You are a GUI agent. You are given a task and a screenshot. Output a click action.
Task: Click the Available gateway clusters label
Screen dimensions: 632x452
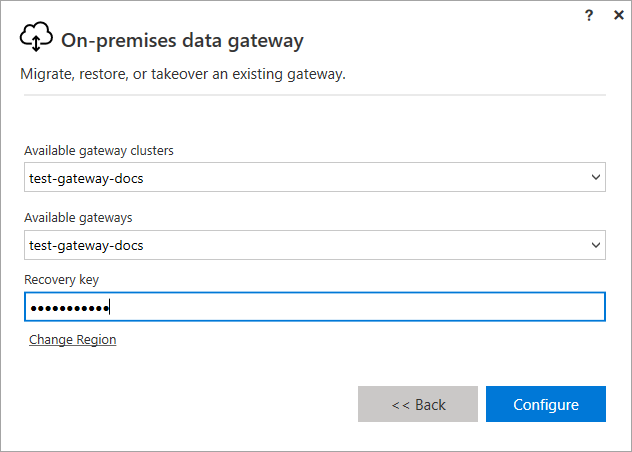99,151
